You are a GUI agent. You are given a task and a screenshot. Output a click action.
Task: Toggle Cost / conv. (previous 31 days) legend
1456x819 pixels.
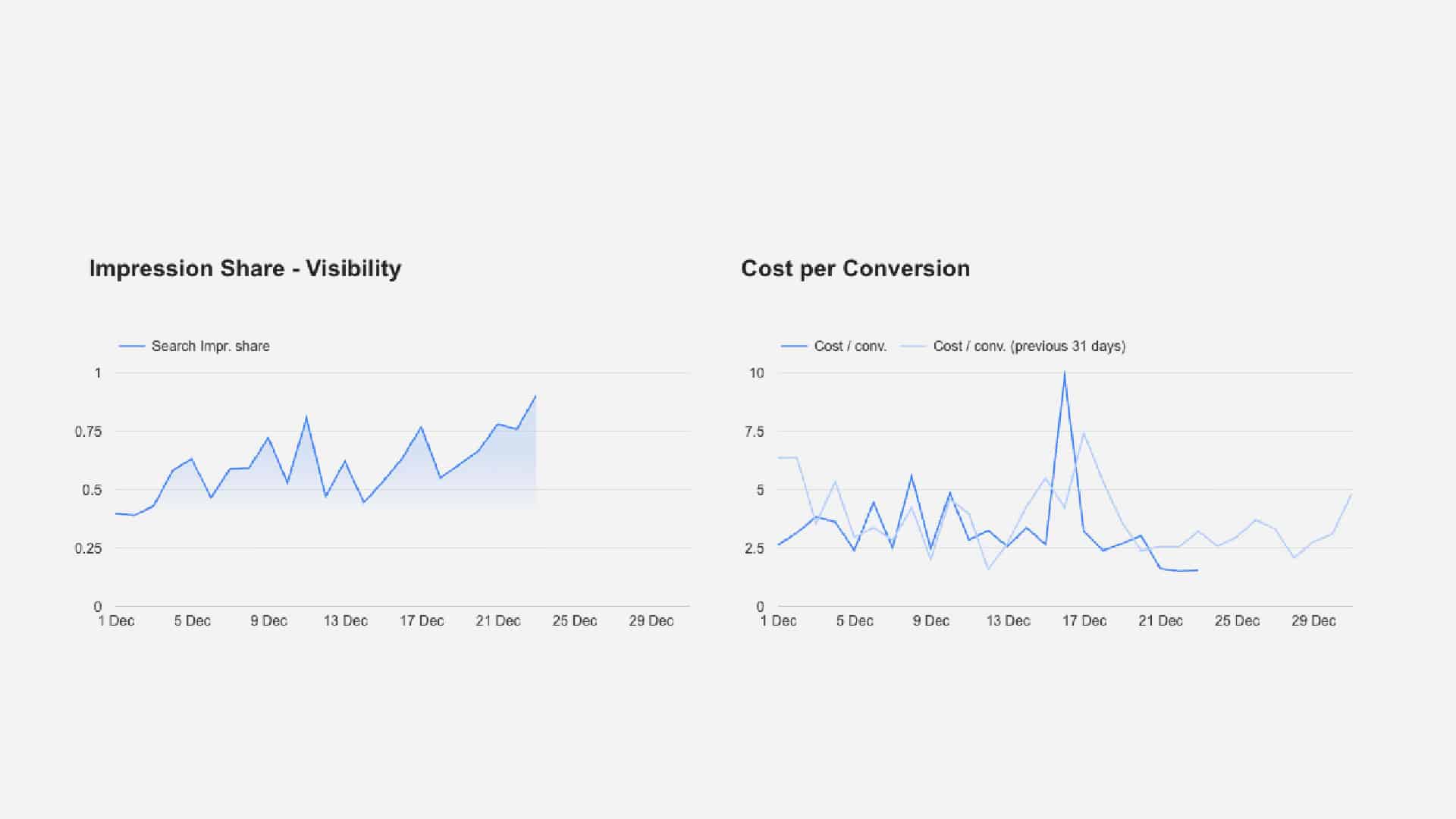point(1028,347)
